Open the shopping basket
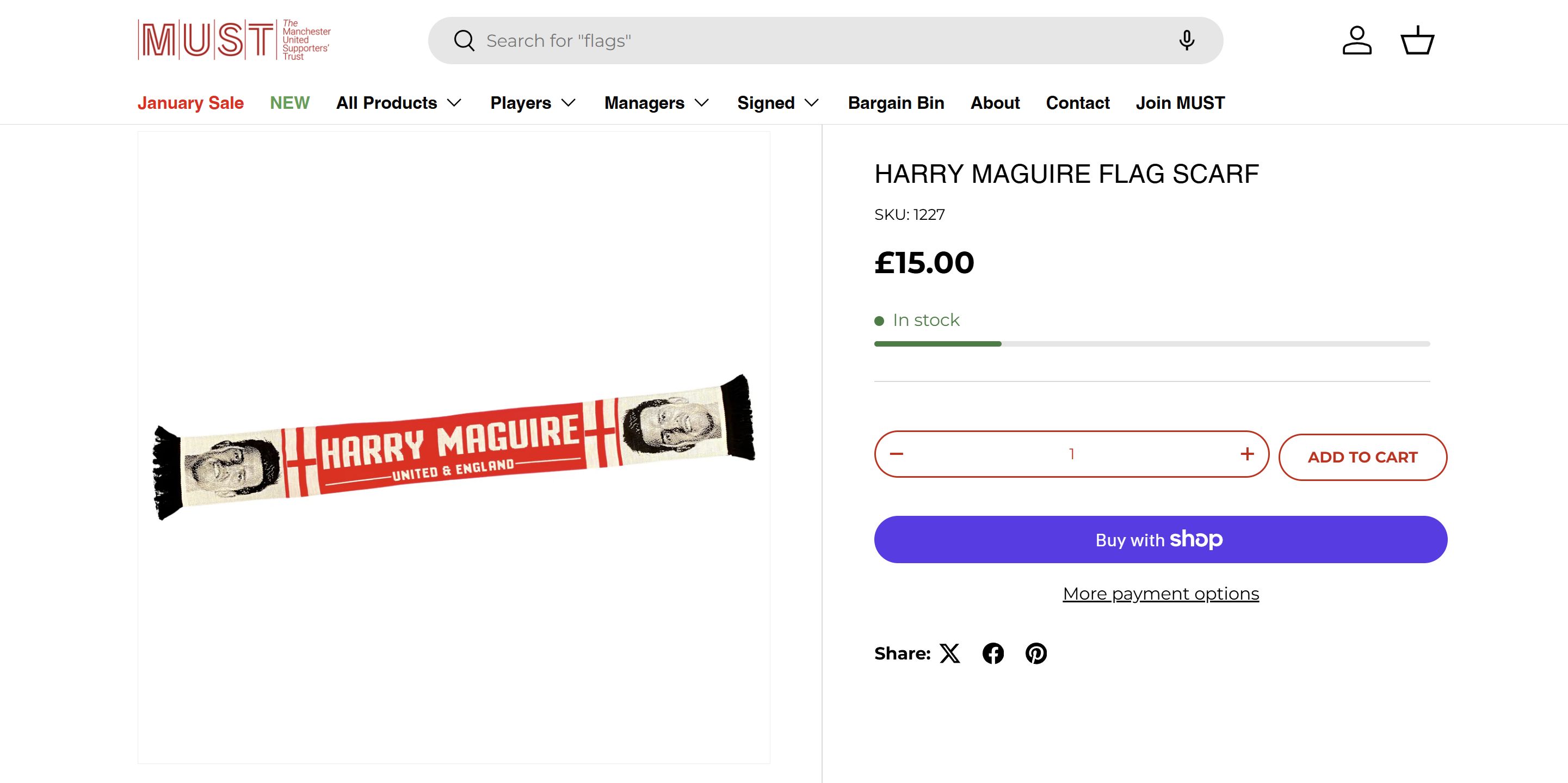This screenshot has width=1568, height=783. (1418, 41)
